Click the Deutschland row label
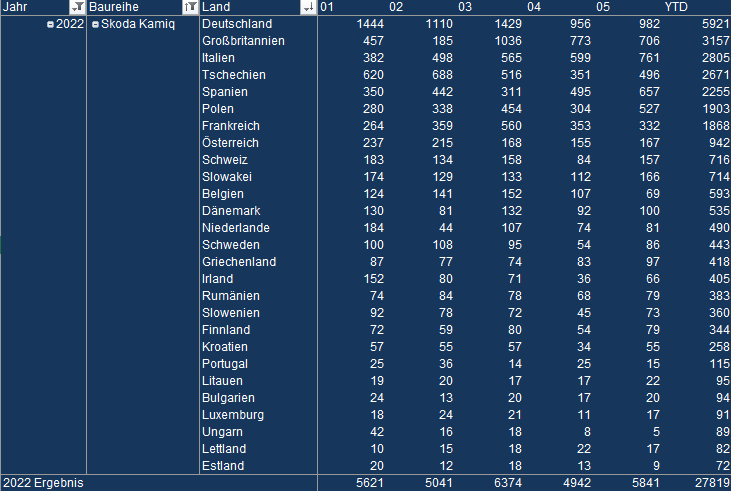The height and width of the screenshot is (491, 731). (x=237, y=24)
